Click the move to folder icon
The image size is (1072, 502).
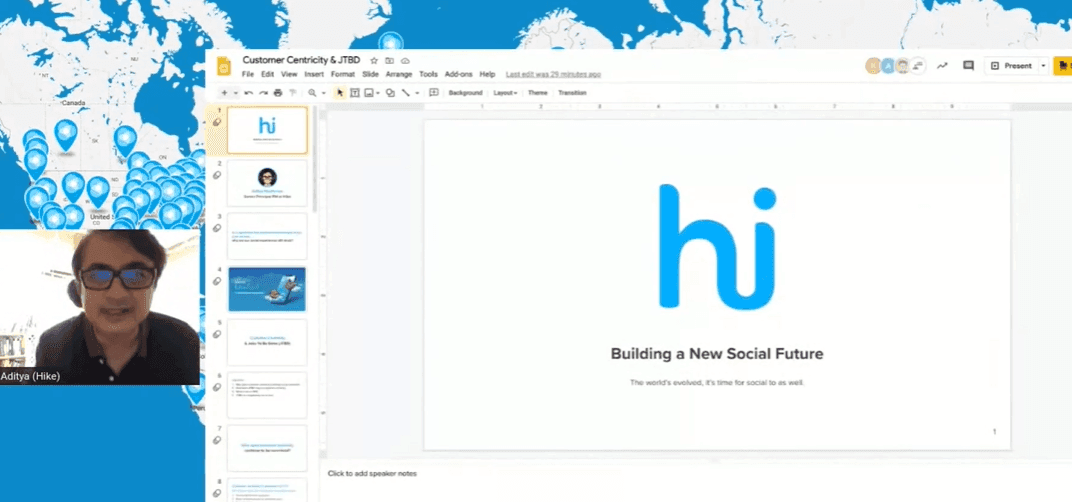tap(389, 61)
